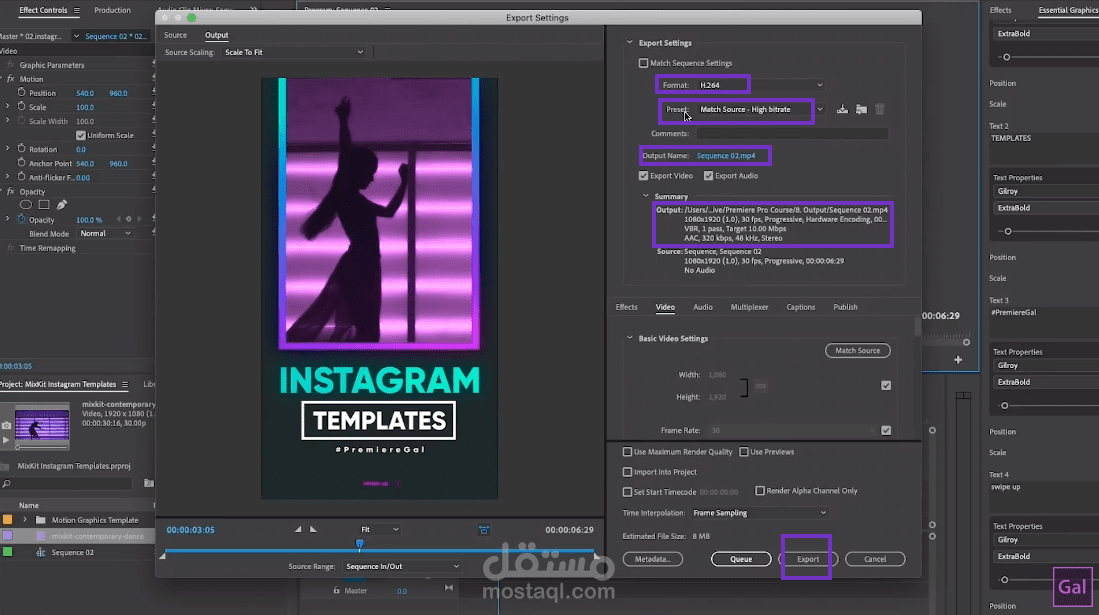Screen dimensions: 1099x615
Task: Open the Audio tab in export settings
Action: tap(703, 307)
